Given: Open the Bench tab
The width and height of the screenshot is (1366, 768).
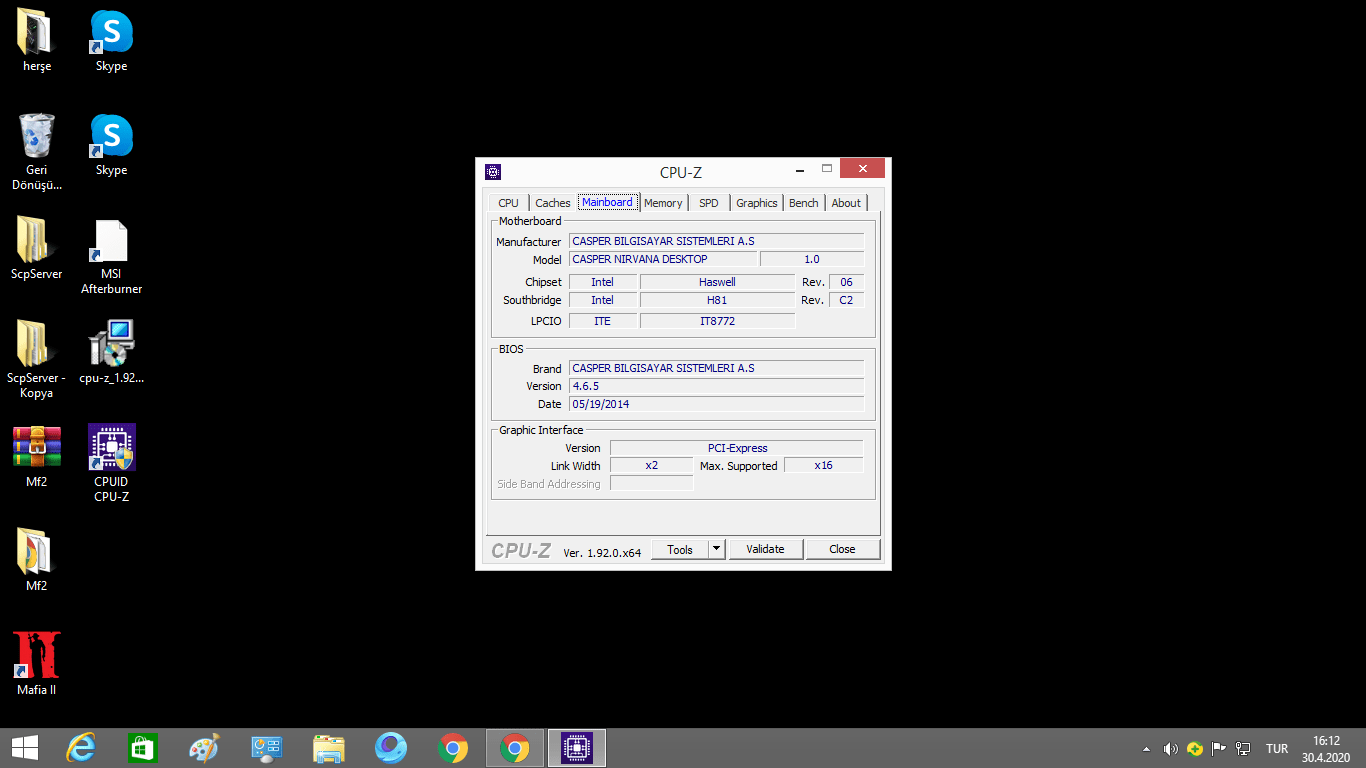Looking at the screenshot, I should (x=804, y=203).
